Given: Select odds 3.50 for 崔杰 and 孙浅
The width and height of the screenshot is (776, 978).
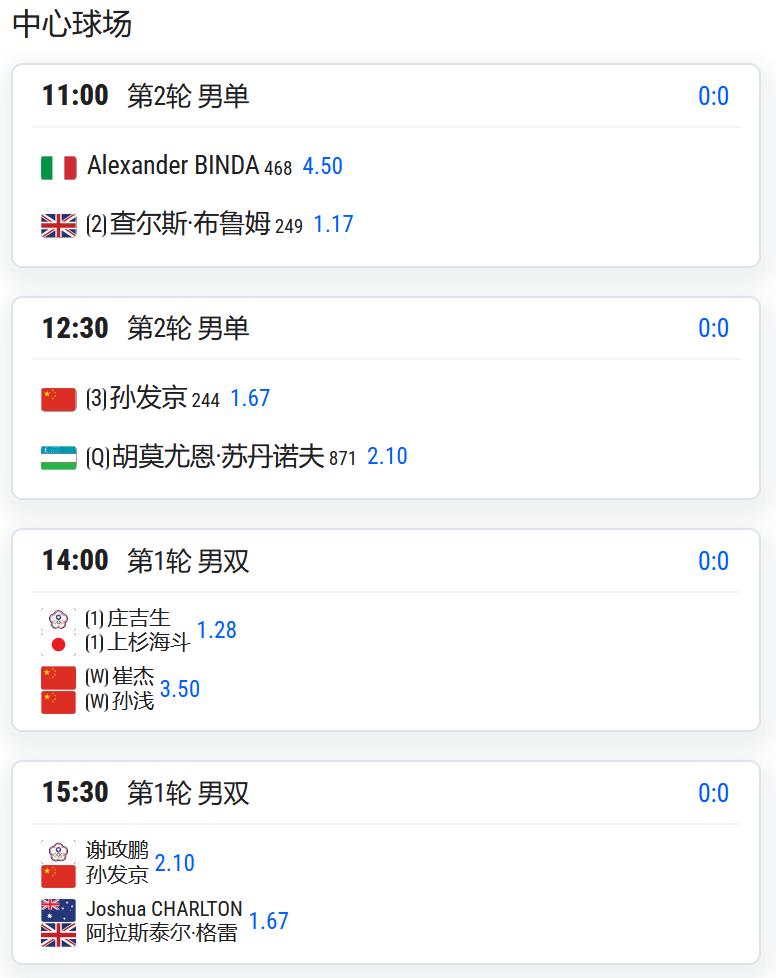Looking at the screenshot, I should [x=180, y=689].
